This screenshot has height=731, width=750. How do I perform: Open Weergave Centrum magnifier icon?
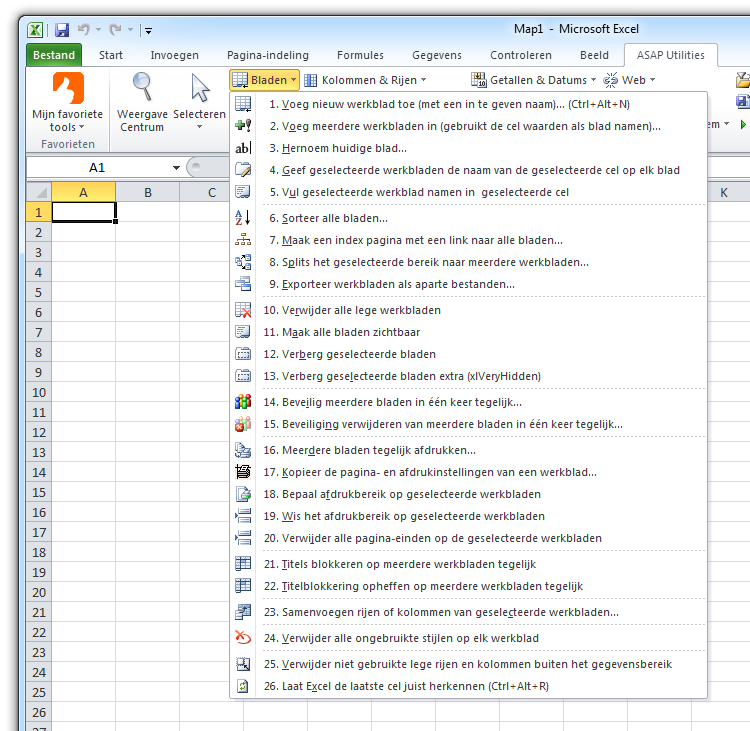(142, 87)
